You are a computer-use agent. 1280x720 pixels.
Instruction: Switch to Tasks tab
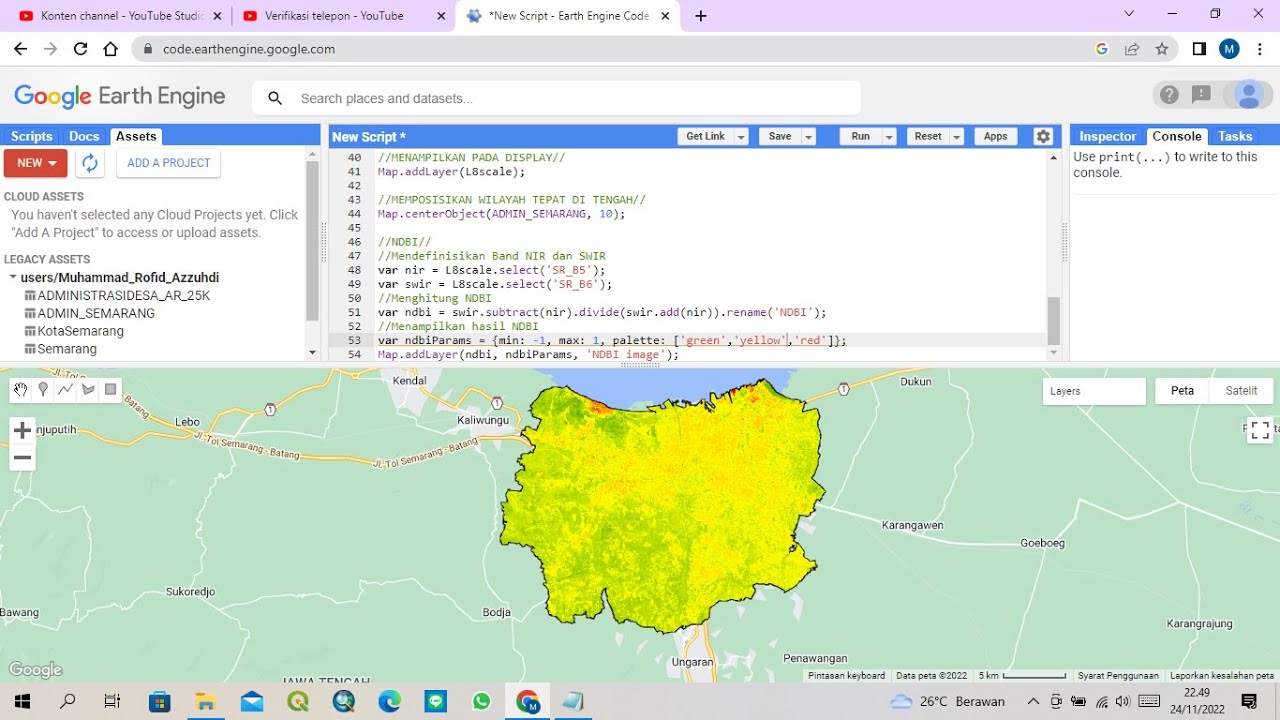pos(1235,136)
